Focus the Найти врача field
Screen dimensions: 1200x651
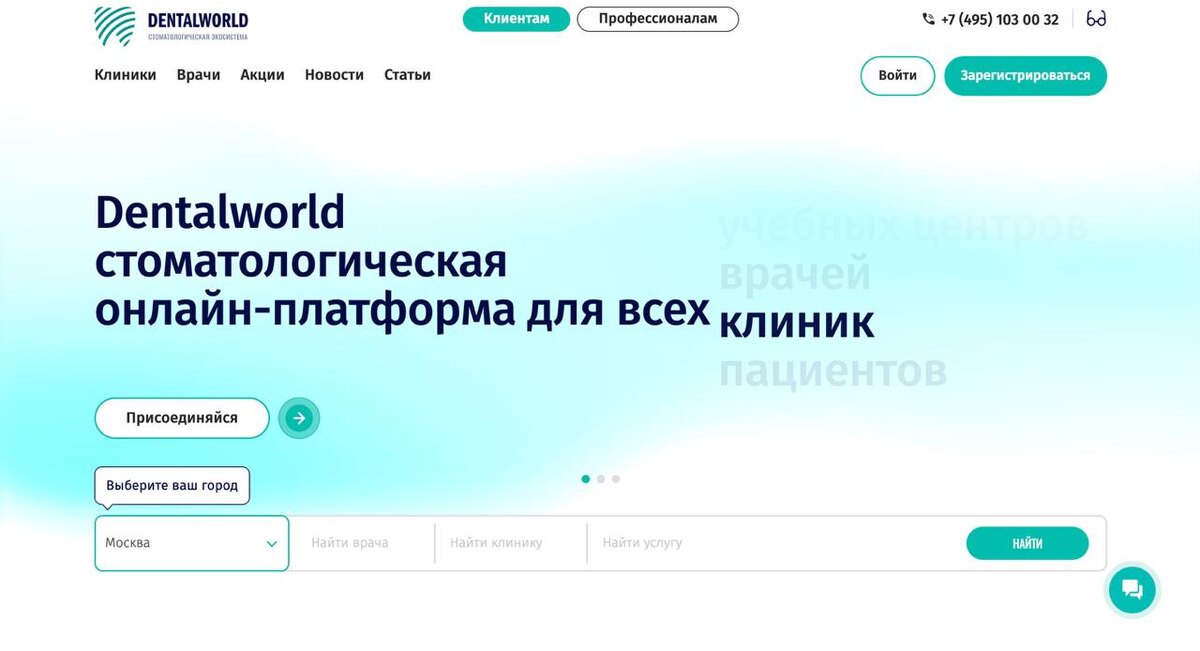click(362, 543)
